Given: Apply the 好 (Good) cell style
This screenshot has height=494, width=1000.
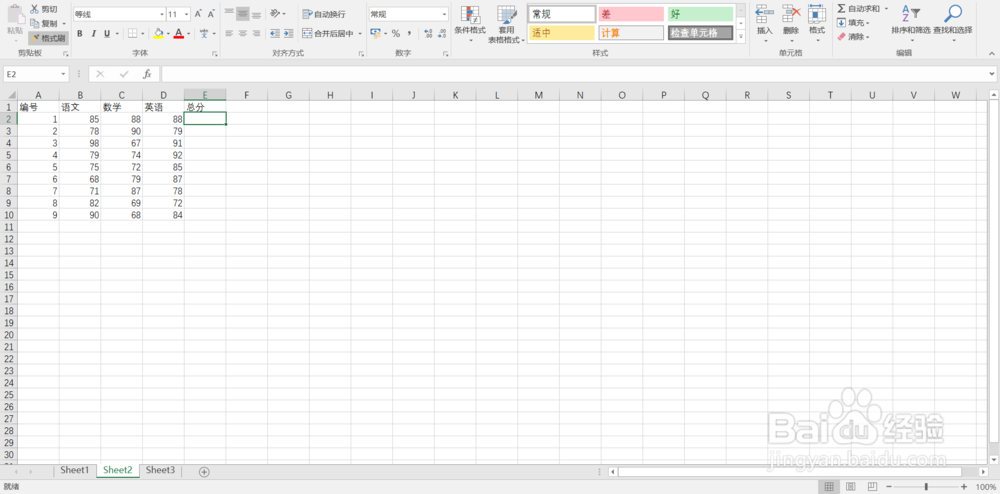Looking at the screenshot, I should 700,14.
